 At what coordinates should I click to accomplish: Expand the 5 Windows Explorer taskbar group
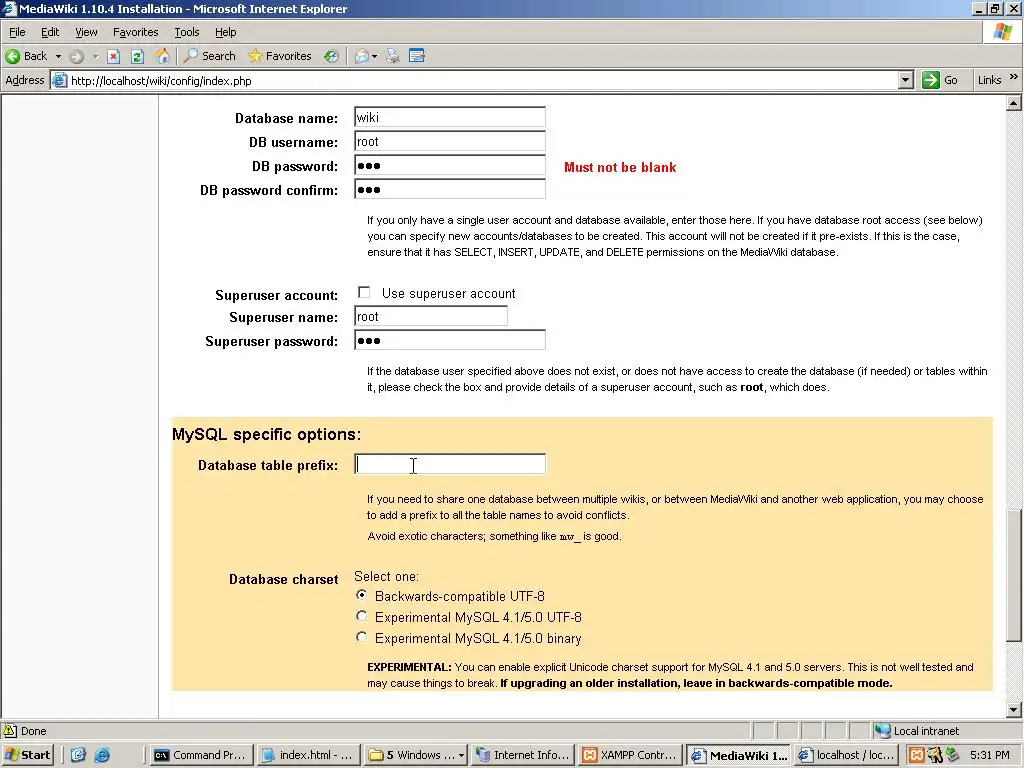click(x=461, y=755)
